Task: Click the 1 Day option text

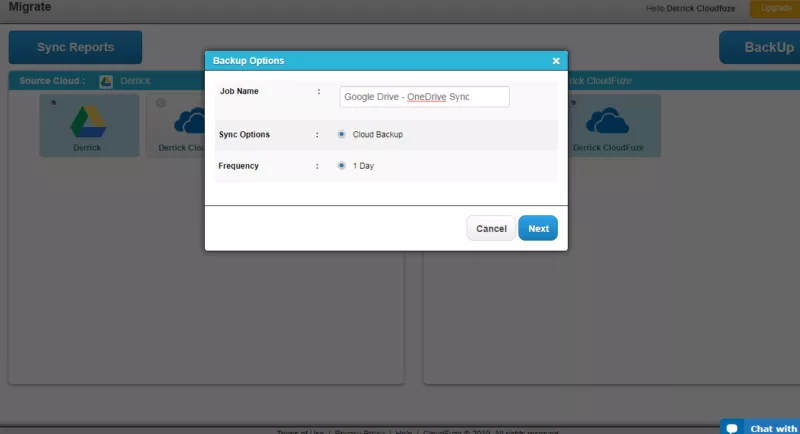Action: tap(363, 166)
